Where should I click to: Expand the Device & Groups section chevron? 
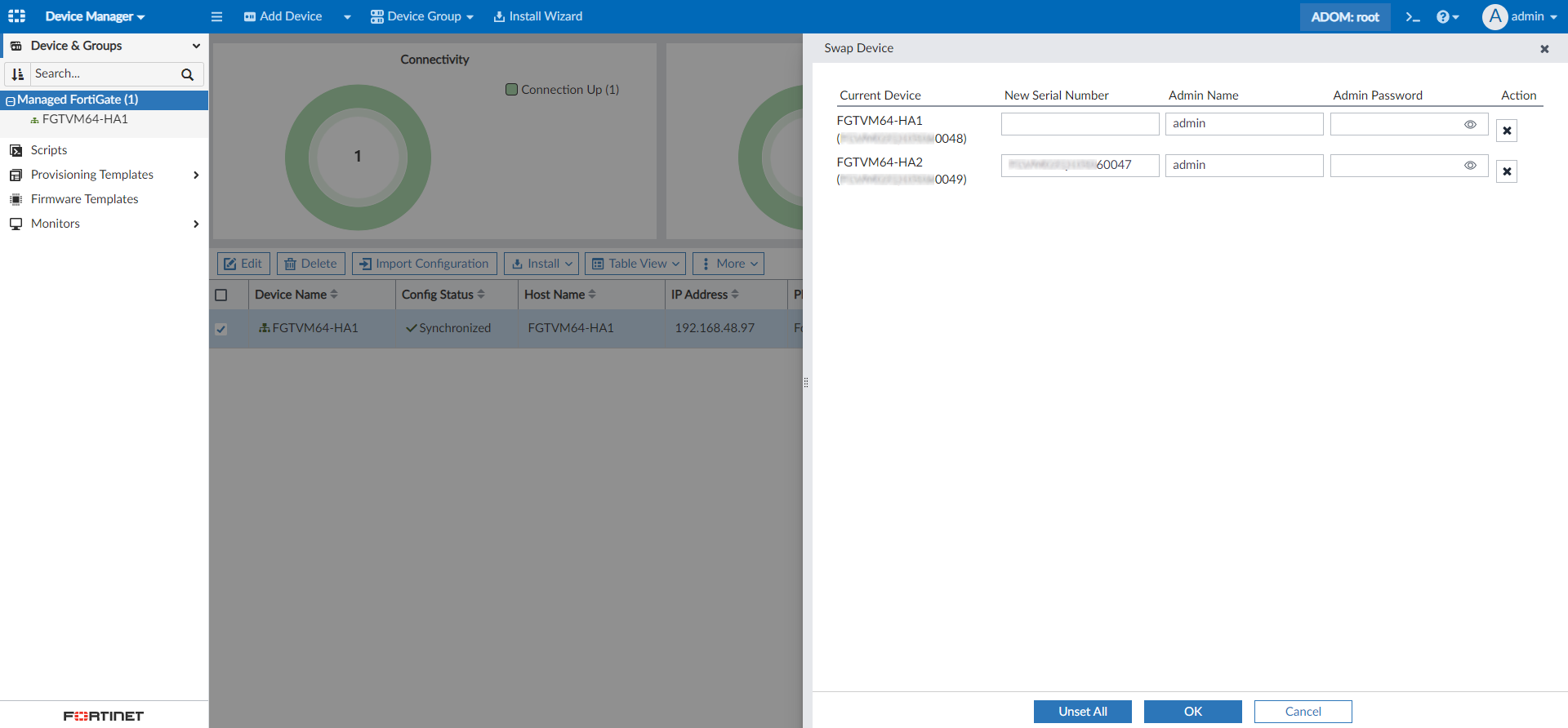point(196,46)
